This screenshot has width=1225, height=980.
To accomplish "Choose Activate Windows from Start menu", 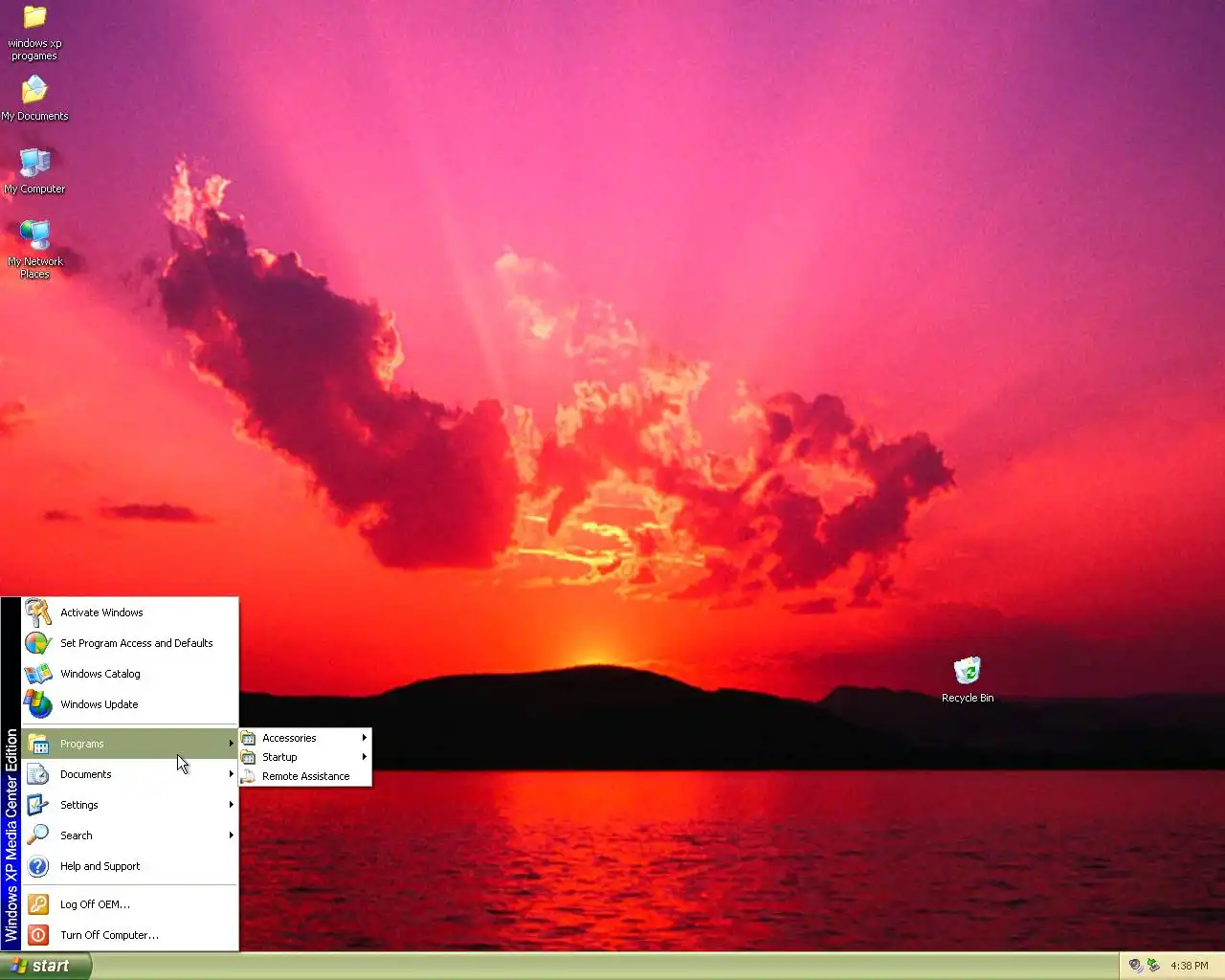I will point(129,612).
